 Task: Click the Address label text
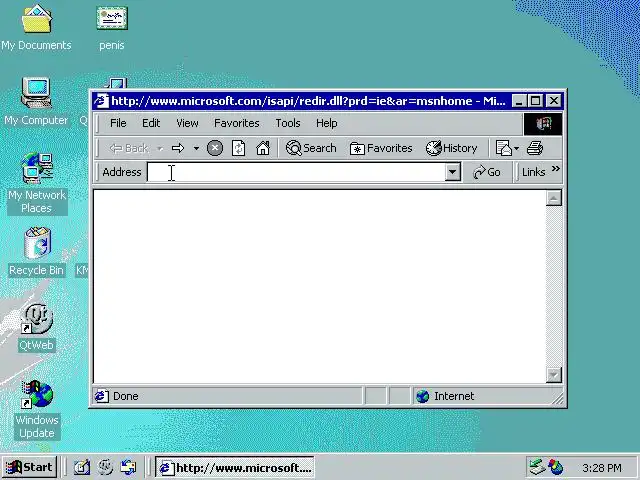(x=122, y=172)
